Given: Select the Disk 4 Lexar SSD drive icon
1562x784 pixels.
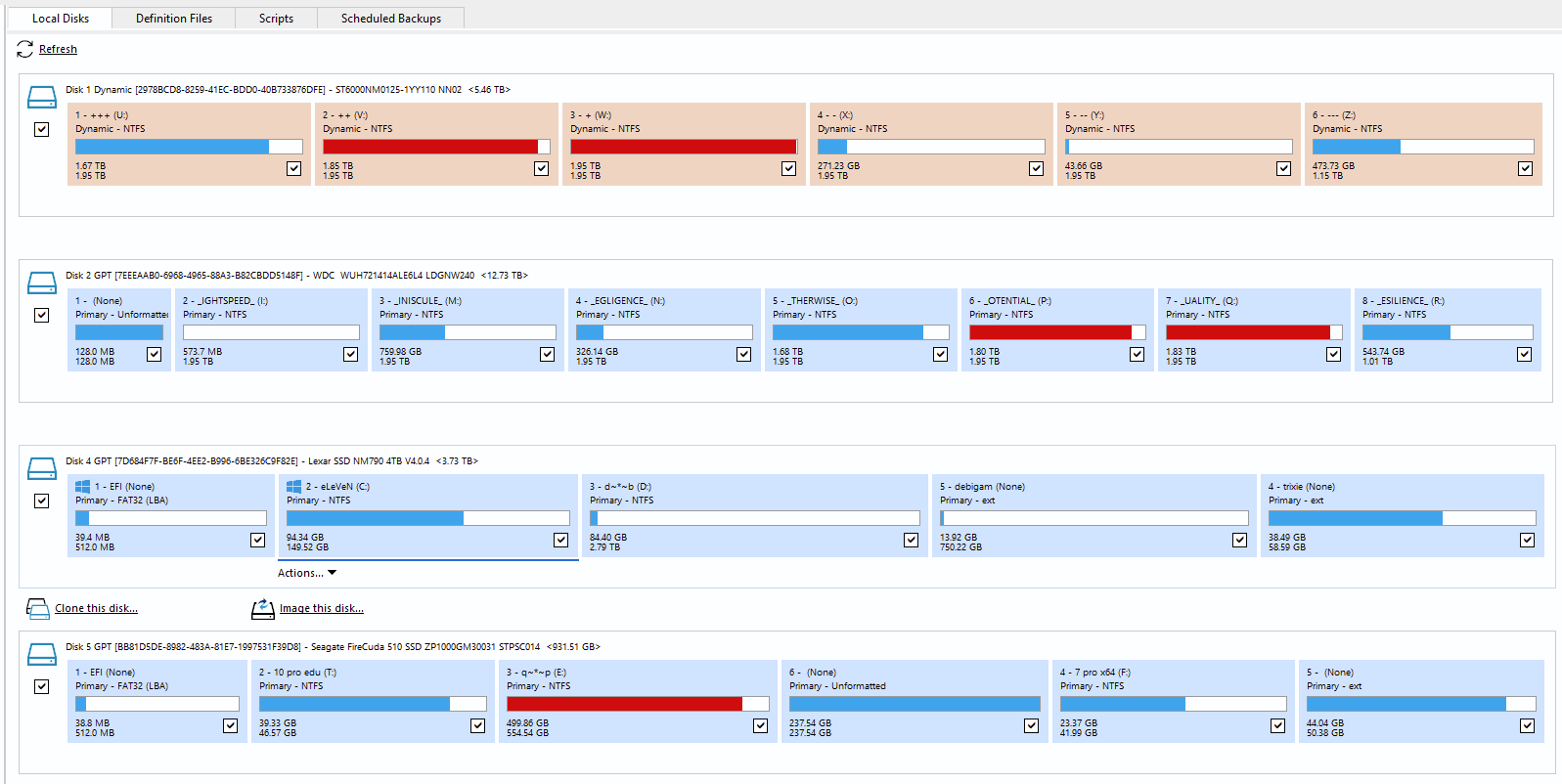Looking at the screenshot, I should click(42, 468).
